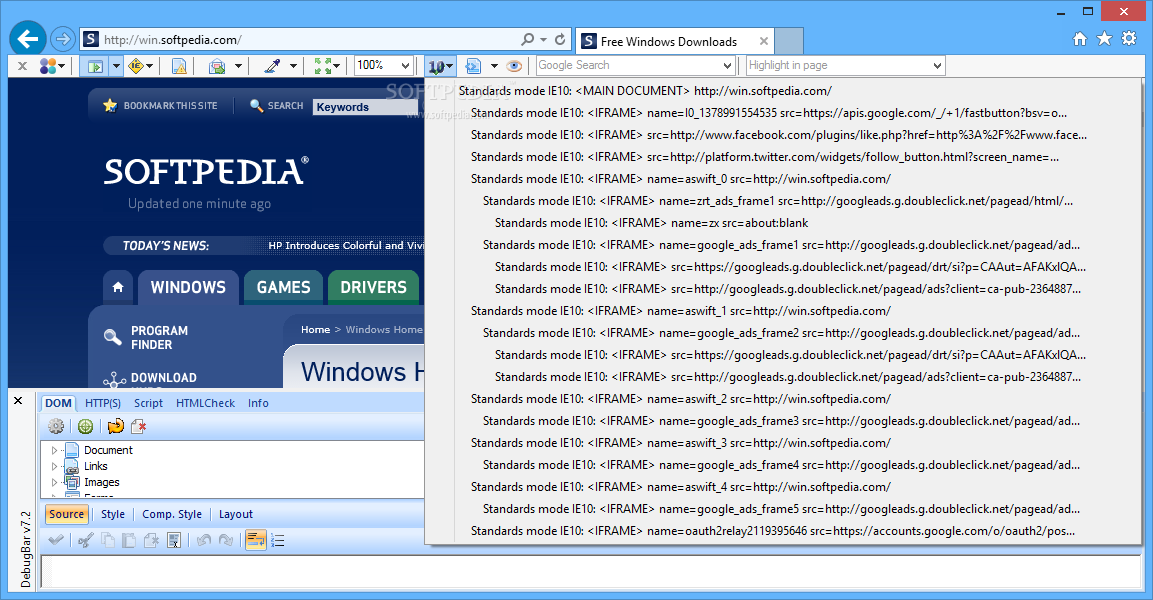Open the eyedropper dropdown arrow

pyautogui.click(x=293, y=66)
